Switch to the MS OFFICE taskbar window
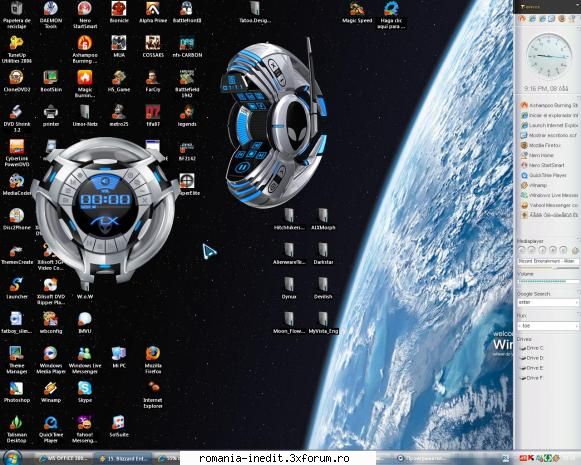This screenshot has width=581, height=465. coord(63,459)
